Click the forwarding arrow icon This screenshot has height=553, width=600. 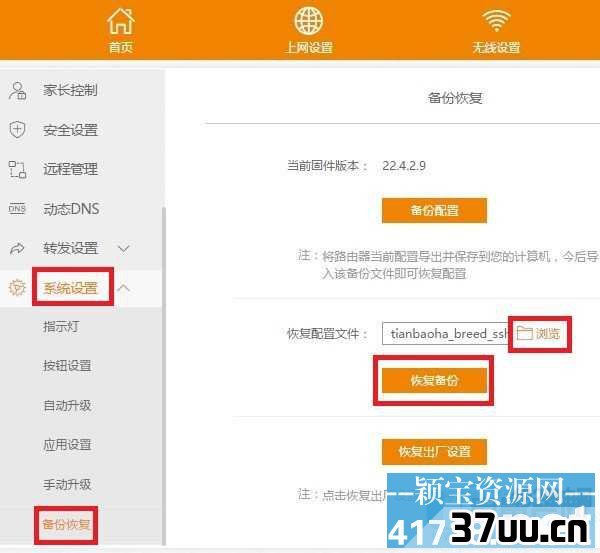point(17,248)
